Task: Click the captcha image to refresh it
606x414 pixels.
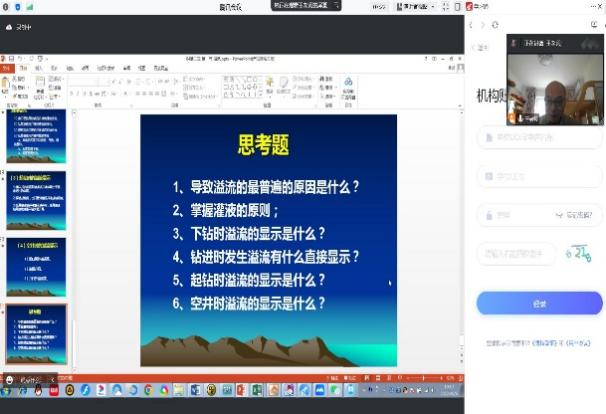Action: pyautogui.click(x=580, y=253)
